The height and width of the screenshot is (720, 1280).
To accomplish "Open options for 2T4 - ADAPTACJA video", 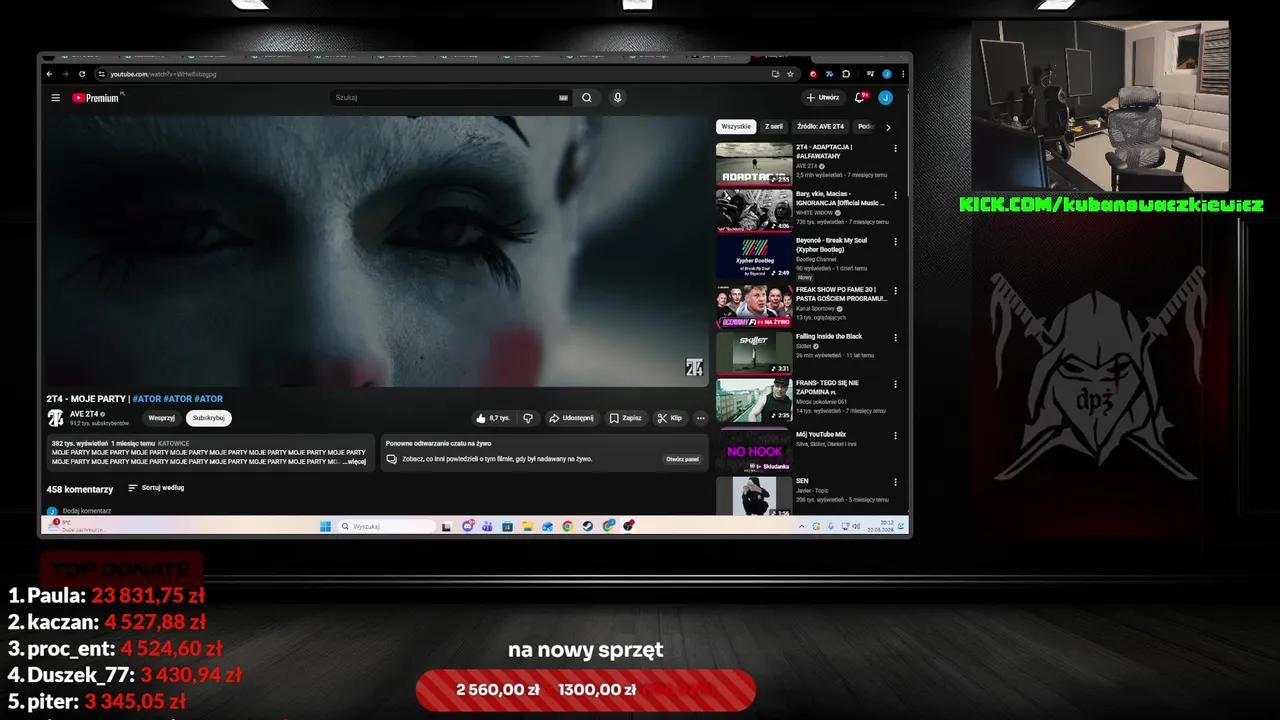I will coord(895,149).
